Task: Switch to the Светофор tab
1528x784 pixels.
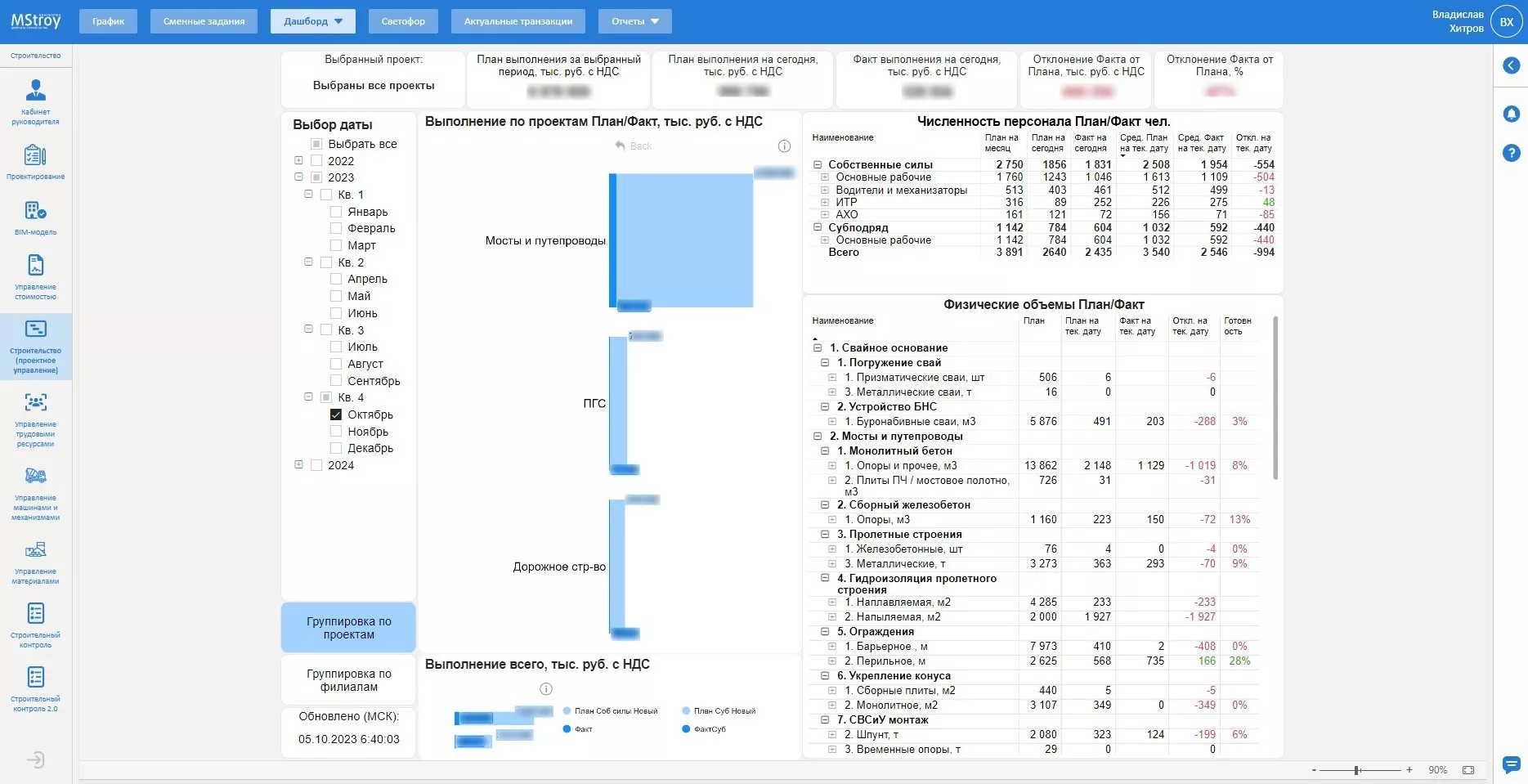Action: click(x=403, y=21)
